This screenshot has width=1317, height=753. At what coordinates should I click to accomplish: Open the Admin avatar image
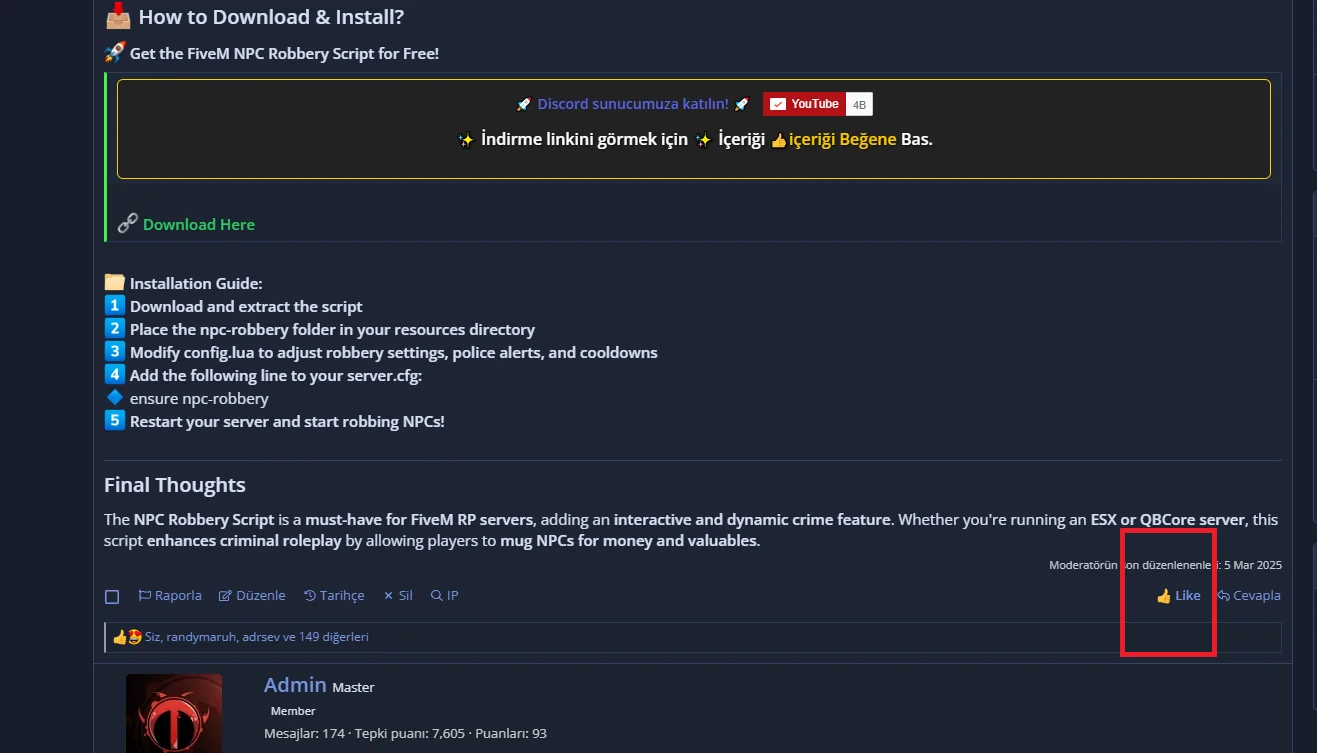174,713
